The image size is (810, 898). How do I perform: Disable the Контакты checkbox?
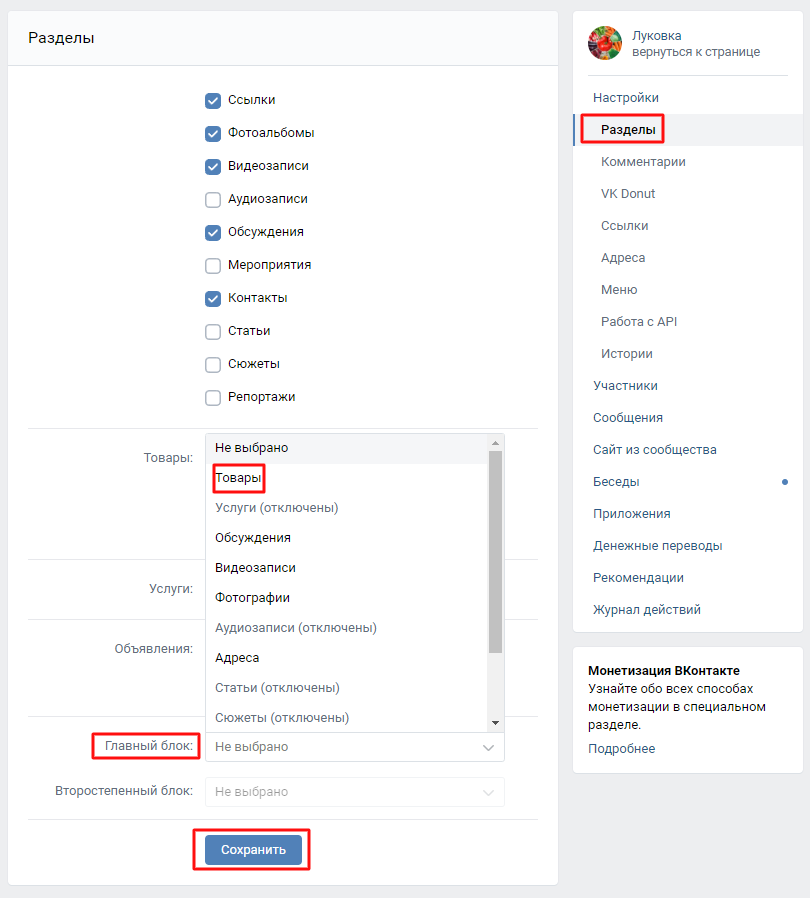(213, 298)
